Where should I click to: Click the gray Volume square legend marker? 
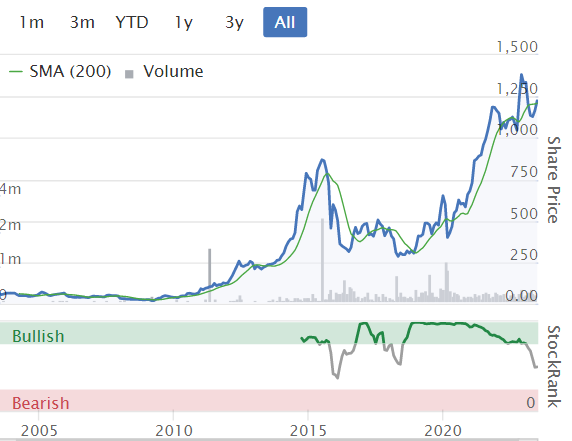click(x=129, y=74)
